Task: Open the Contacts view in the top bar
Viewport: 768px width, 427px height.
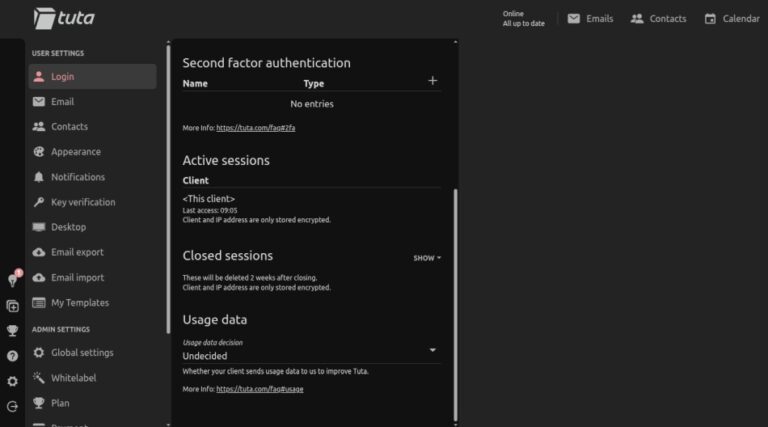Action: tap(658, 19)
